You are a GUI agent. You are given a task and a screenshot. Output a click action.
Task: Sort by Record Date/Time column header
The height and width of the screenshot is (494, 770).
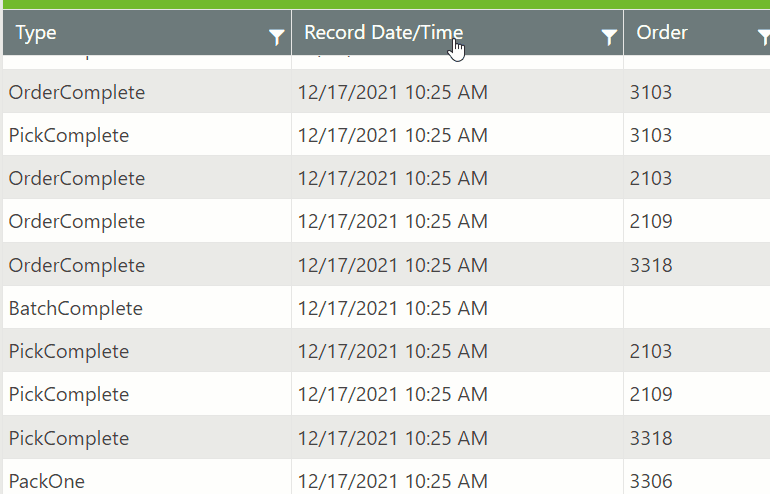click(383, 33)
